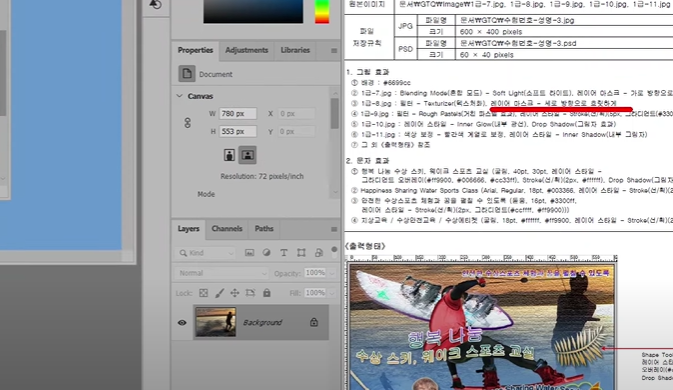Open the Properties panel menu icon
This screenshot has width=673, height=390.
(334, 51)
